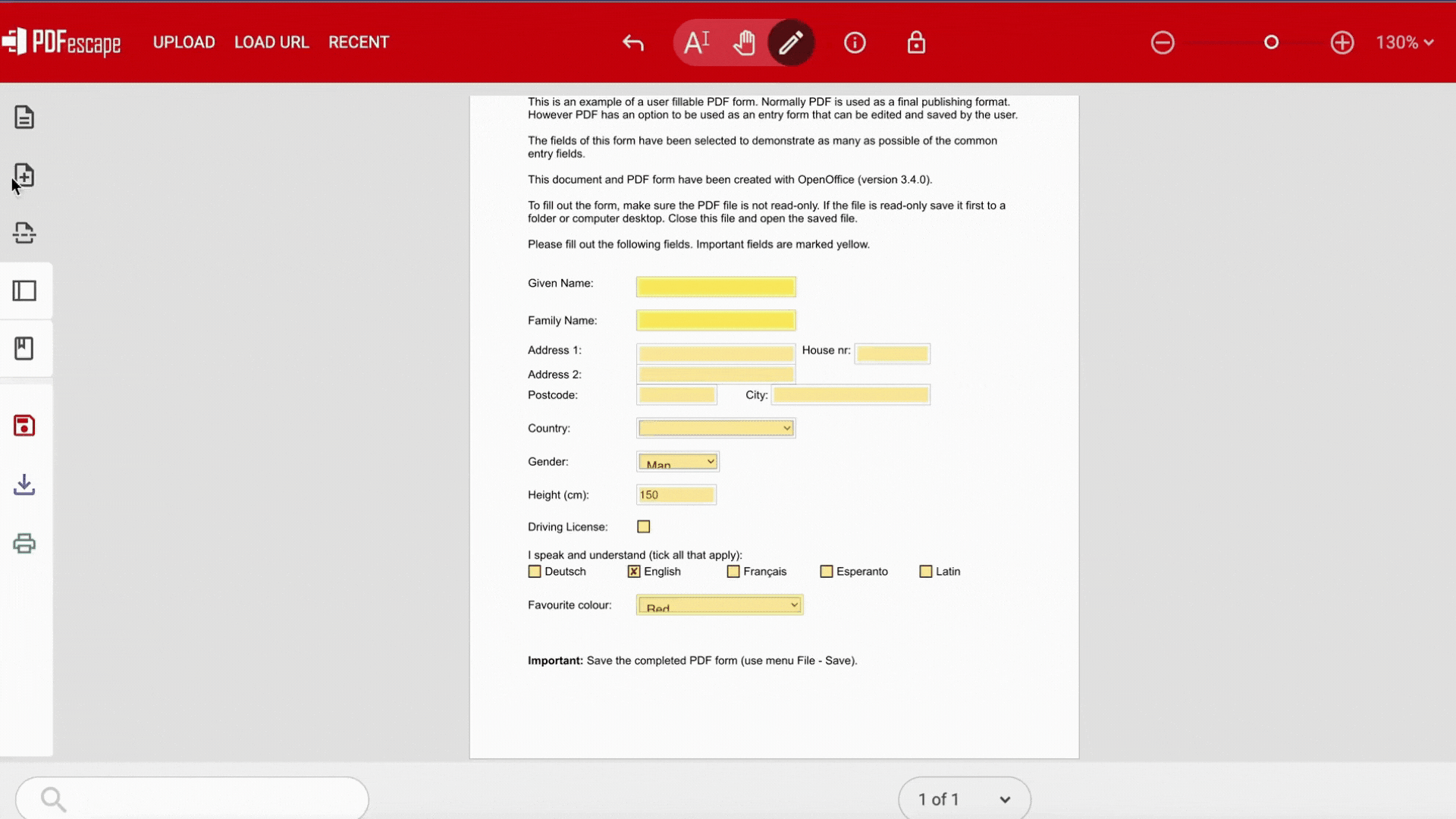The image size is (1456, 819).
Task: Select the text selection tool
Action: [696, 42]
